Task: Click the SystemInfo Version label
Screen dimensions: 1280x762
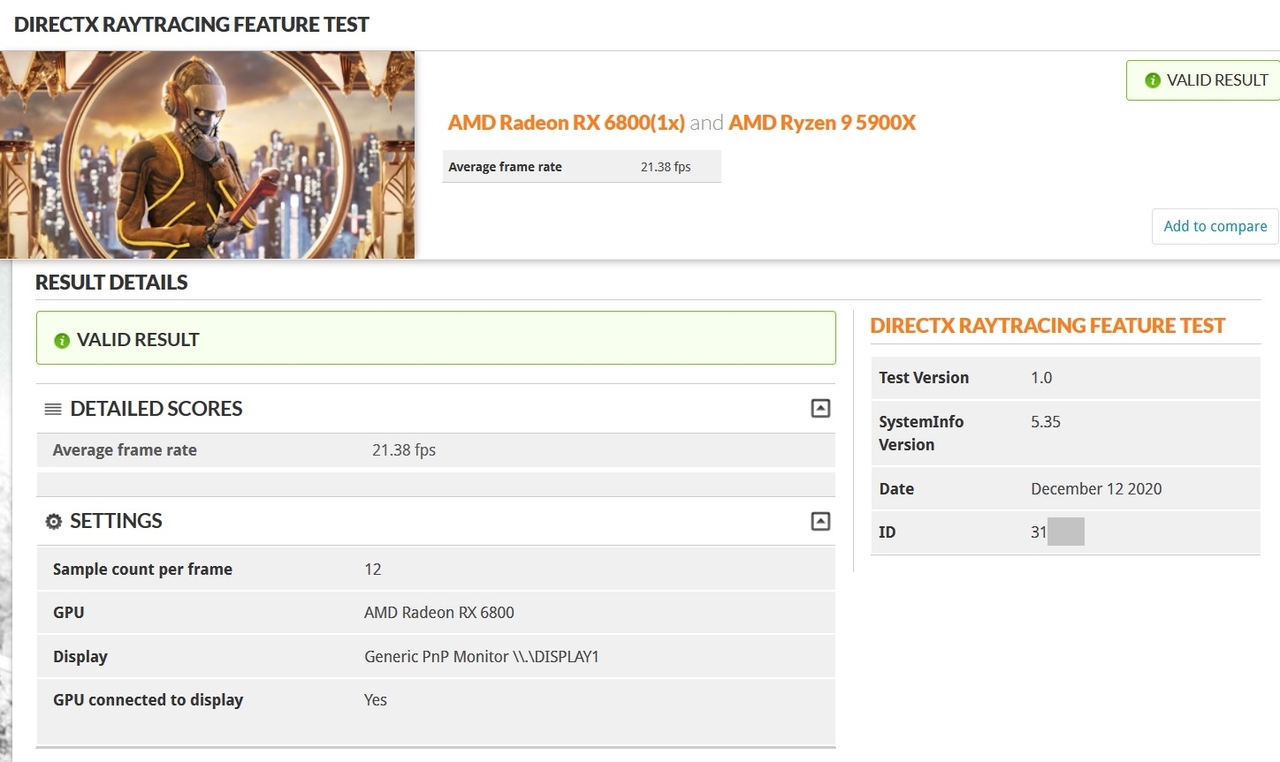Action: (921, 433)
